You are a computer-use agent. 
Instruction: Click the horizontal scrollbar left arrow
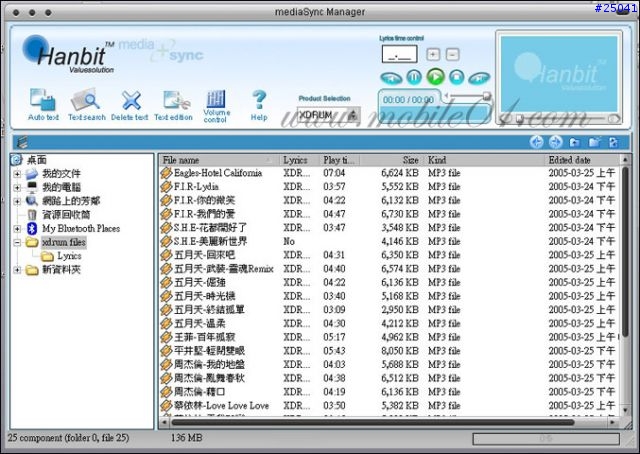[x=164, y=422]
